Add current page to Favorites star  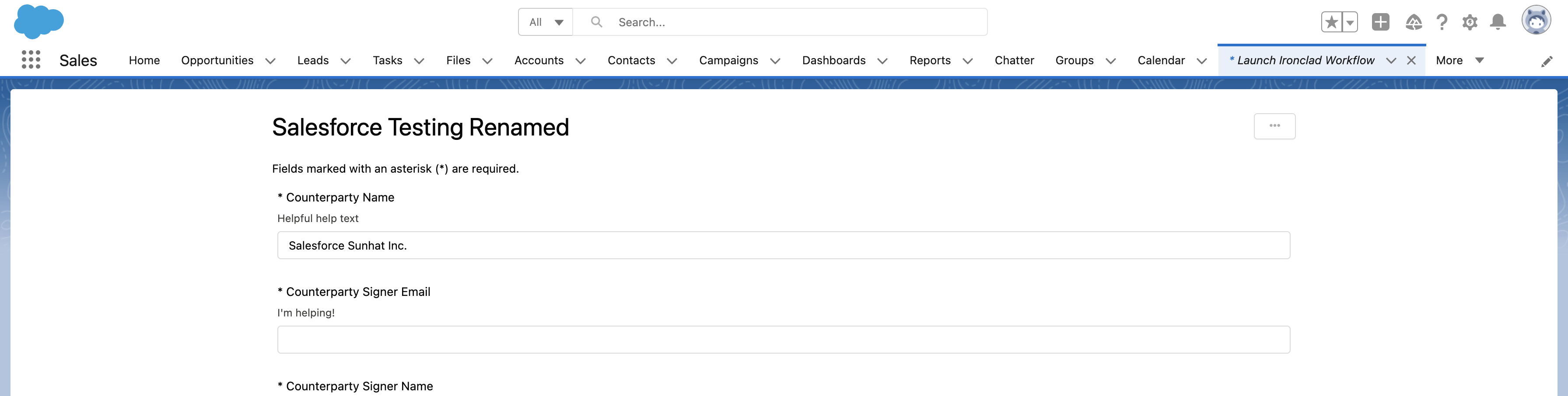pyautogui.click(x=1331, y=22)
